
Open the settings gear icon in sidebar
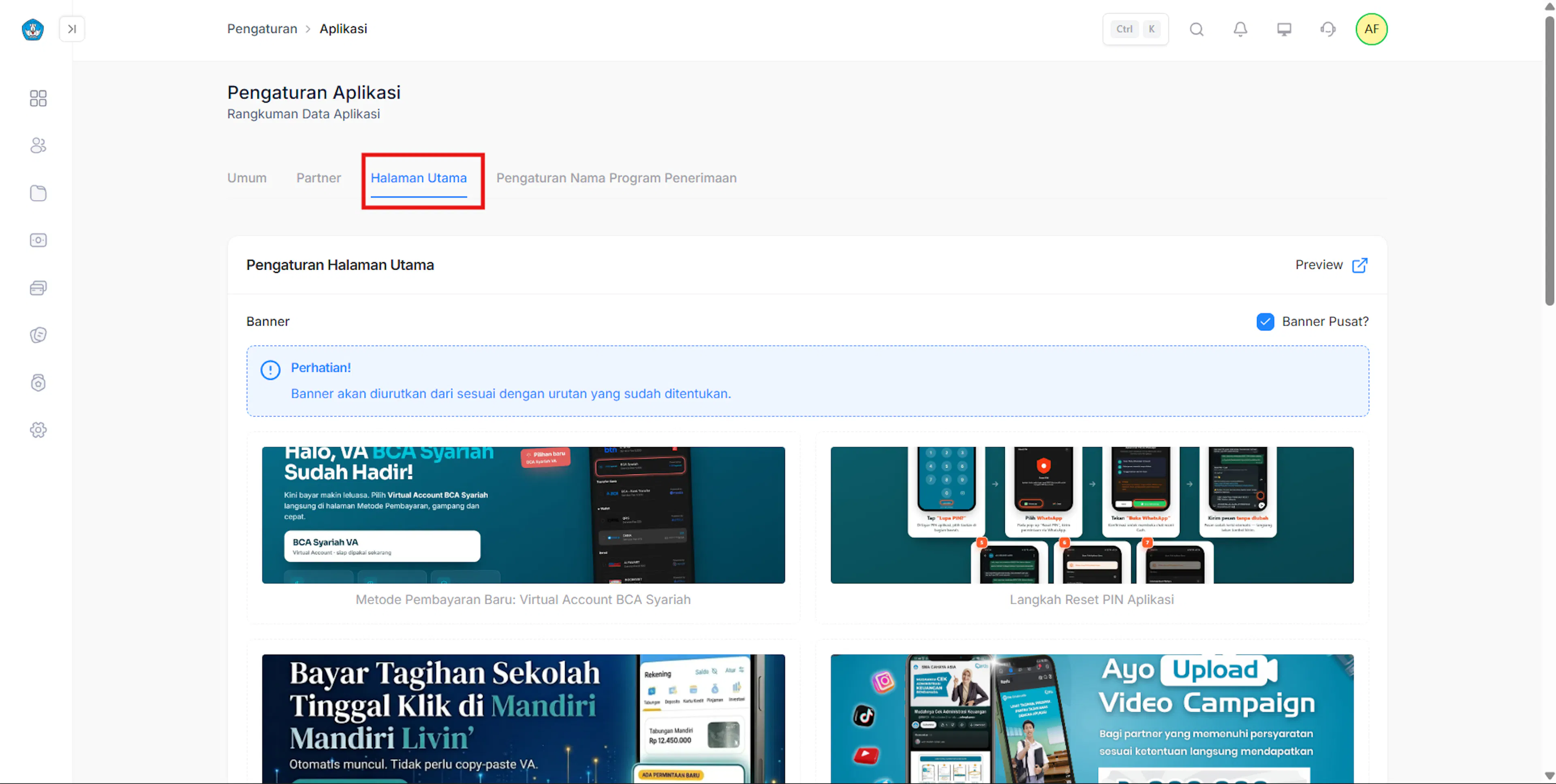tap(38, 430)
